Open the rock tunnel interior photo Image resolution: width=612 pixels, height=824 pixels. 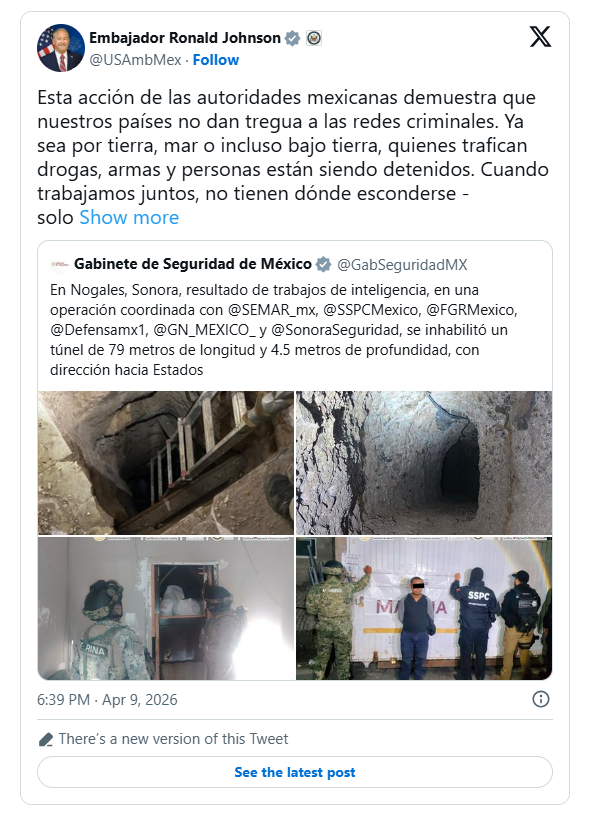pos(424,462)
